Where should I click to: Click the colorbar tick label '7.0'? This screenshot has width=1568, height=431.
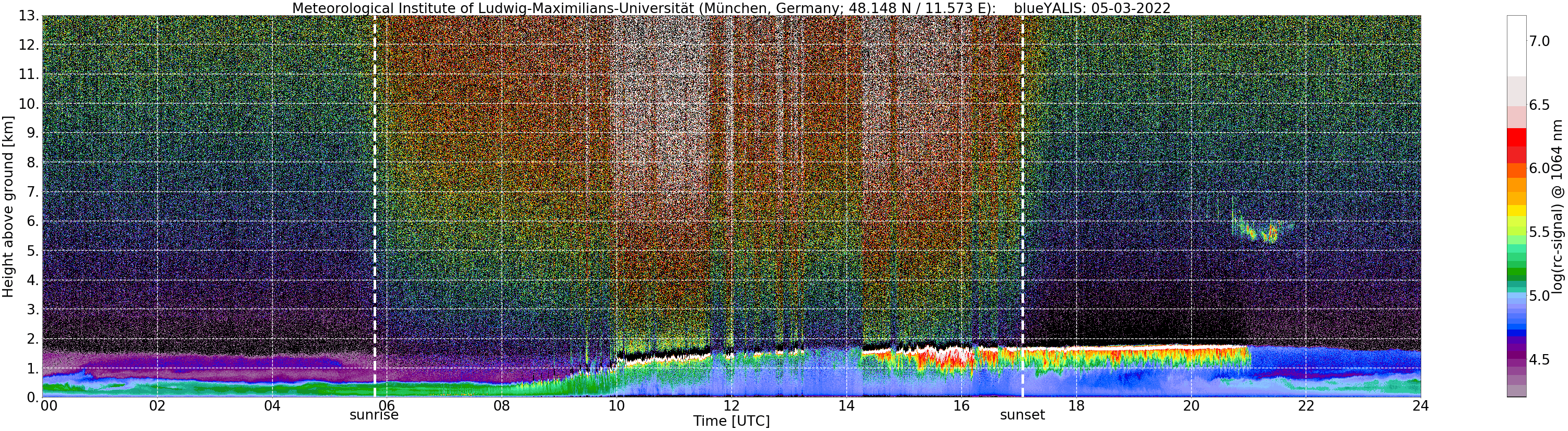tap(1539, 41)
